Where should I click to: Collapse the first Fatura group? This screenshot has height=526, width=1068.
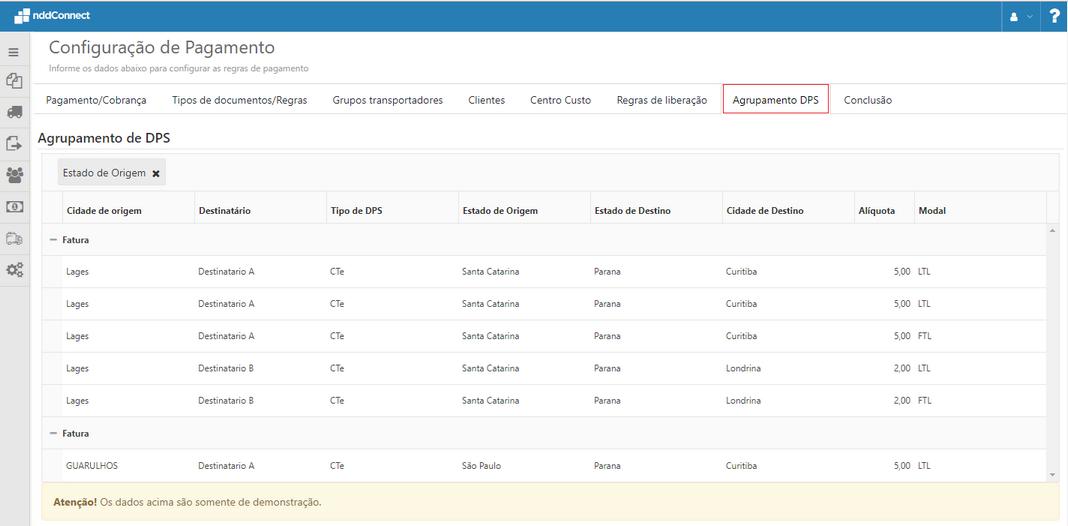click(53, 240)
